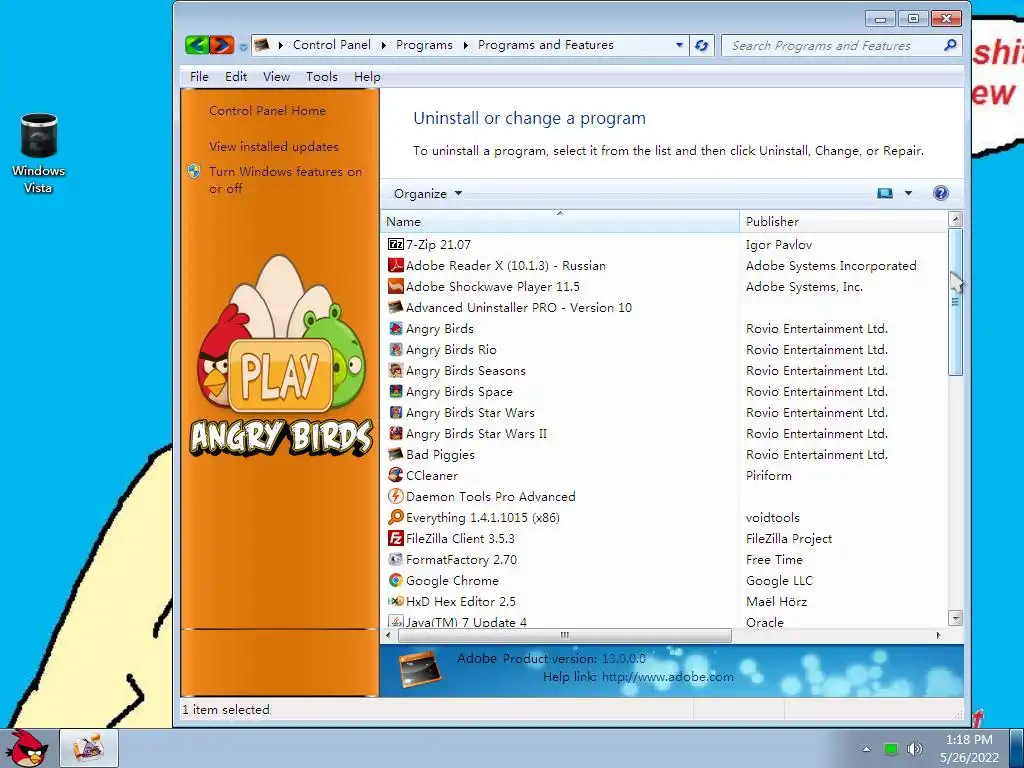Open the recent pages dropdown arrow
Screen dimensions: 1024x768
pos(243,46)
